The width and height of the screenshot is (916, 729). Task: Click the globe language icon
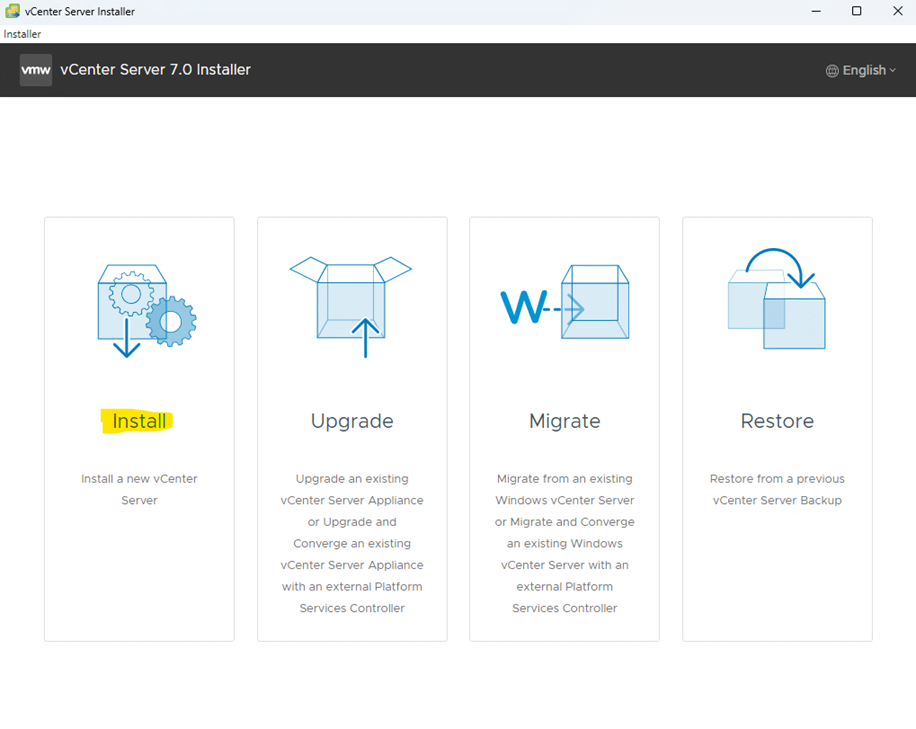832,71
